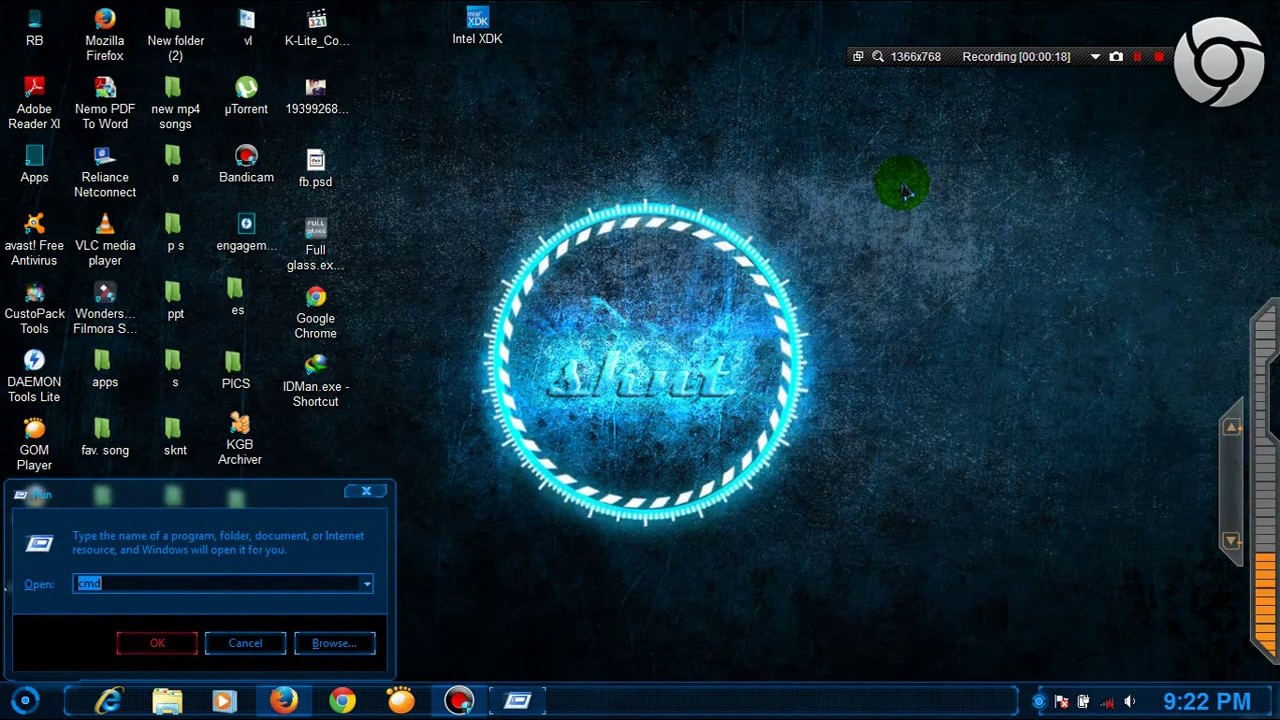Select the Intel XDK desktop icon
The width and height of the screenshot is (1280, 720).
pyautogui.click(x=477, y=26)
